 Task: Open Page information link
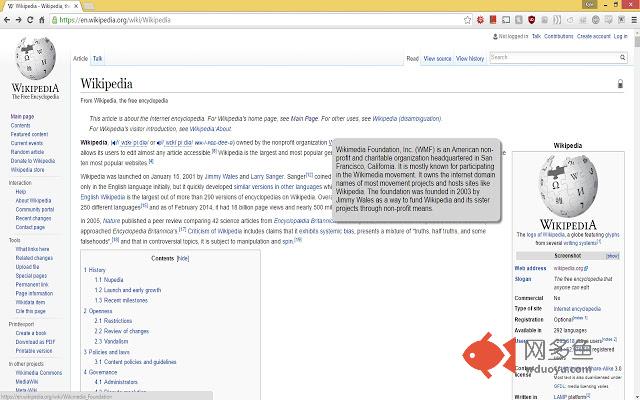coord(34,293)
